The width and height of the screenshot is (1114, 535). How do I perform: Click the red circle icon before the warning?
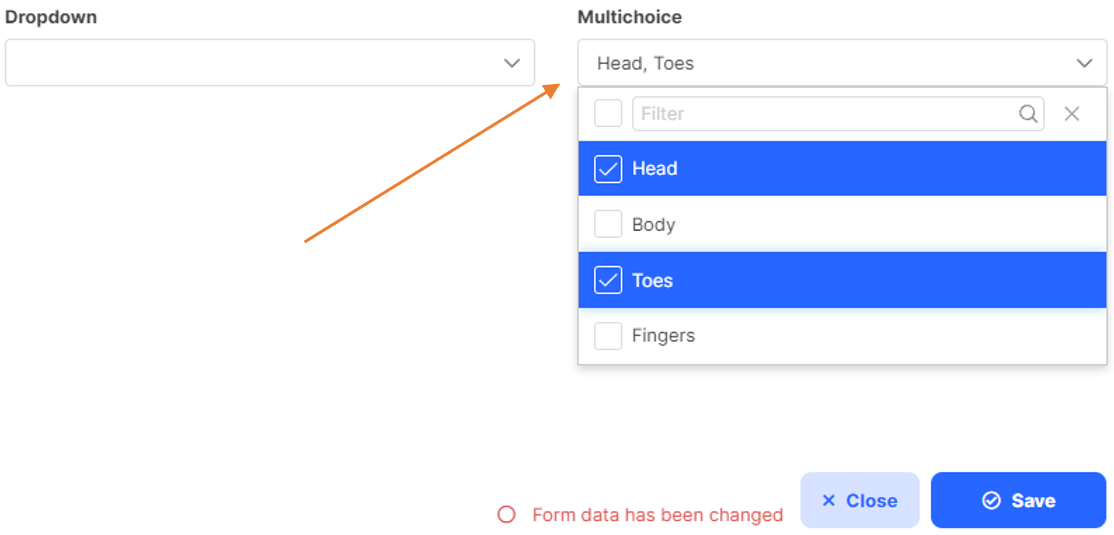[x=507, y=514]
